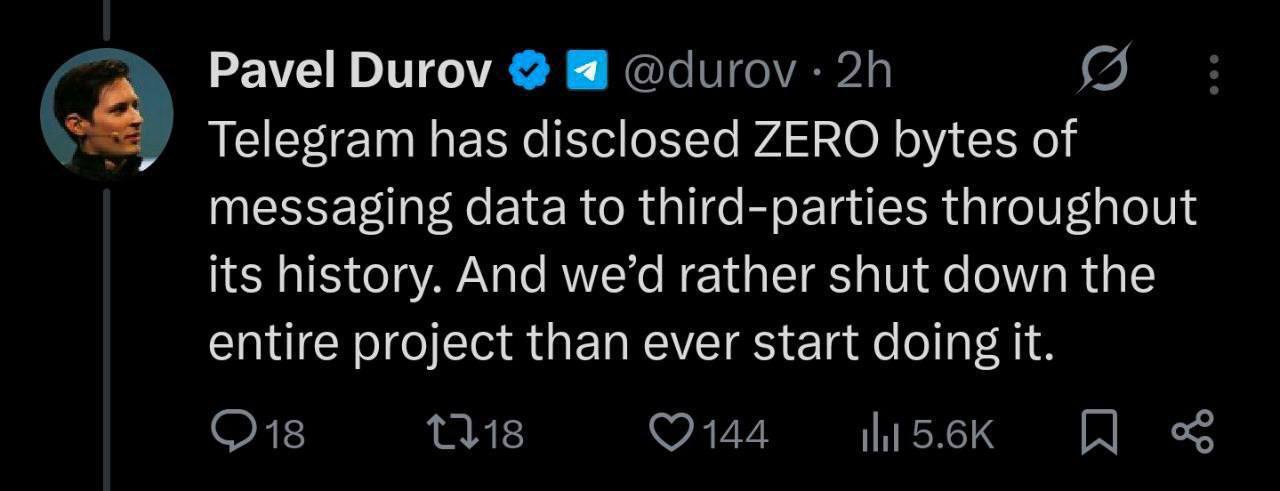
Task: Open the @durov handle link
Action: click(x=711, y=71)
